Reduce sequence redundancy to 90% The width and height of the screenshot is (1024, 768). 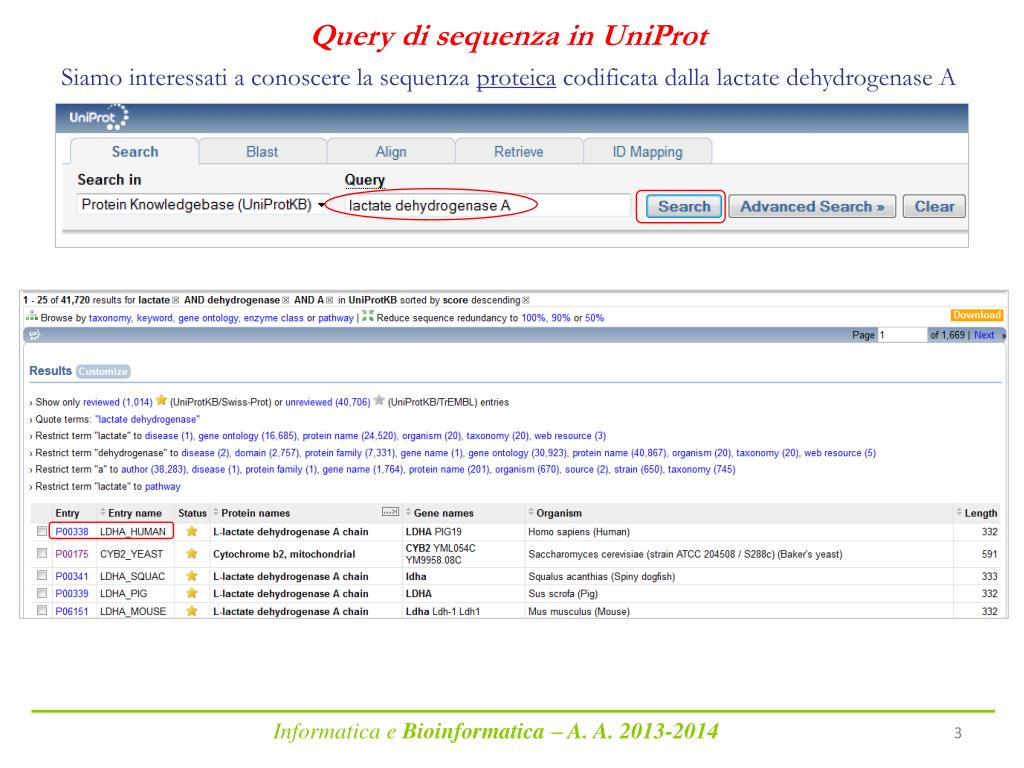[x=560, y=318]
